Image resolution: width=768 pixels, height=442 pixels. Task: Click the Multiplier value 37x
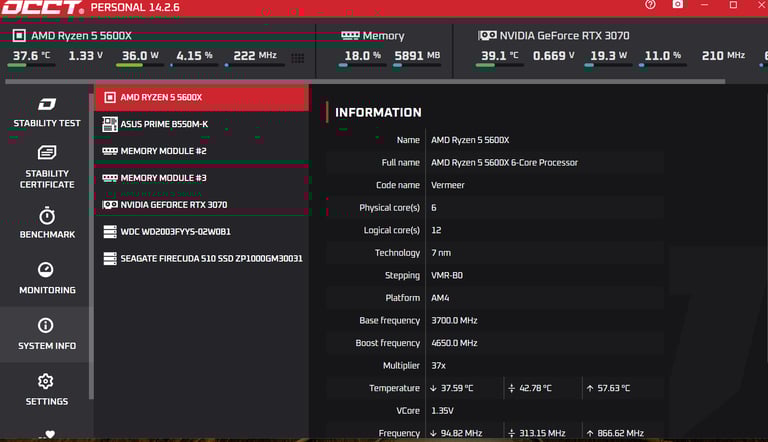pyautogui.click(x=438, y=366)
